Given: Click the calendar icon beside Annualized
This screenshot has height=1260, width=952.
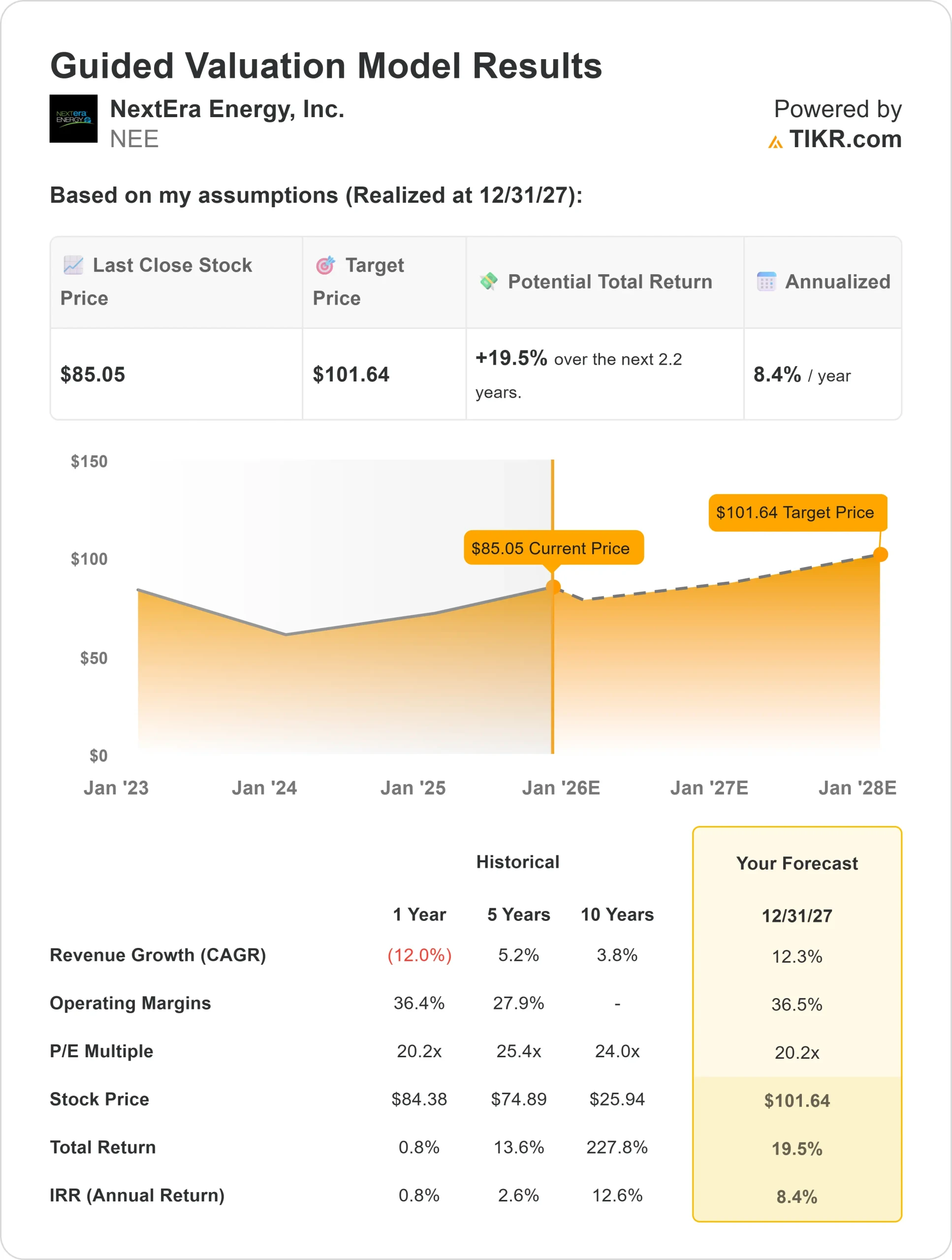Looking at the screenshot, I should tap(766, 282).
